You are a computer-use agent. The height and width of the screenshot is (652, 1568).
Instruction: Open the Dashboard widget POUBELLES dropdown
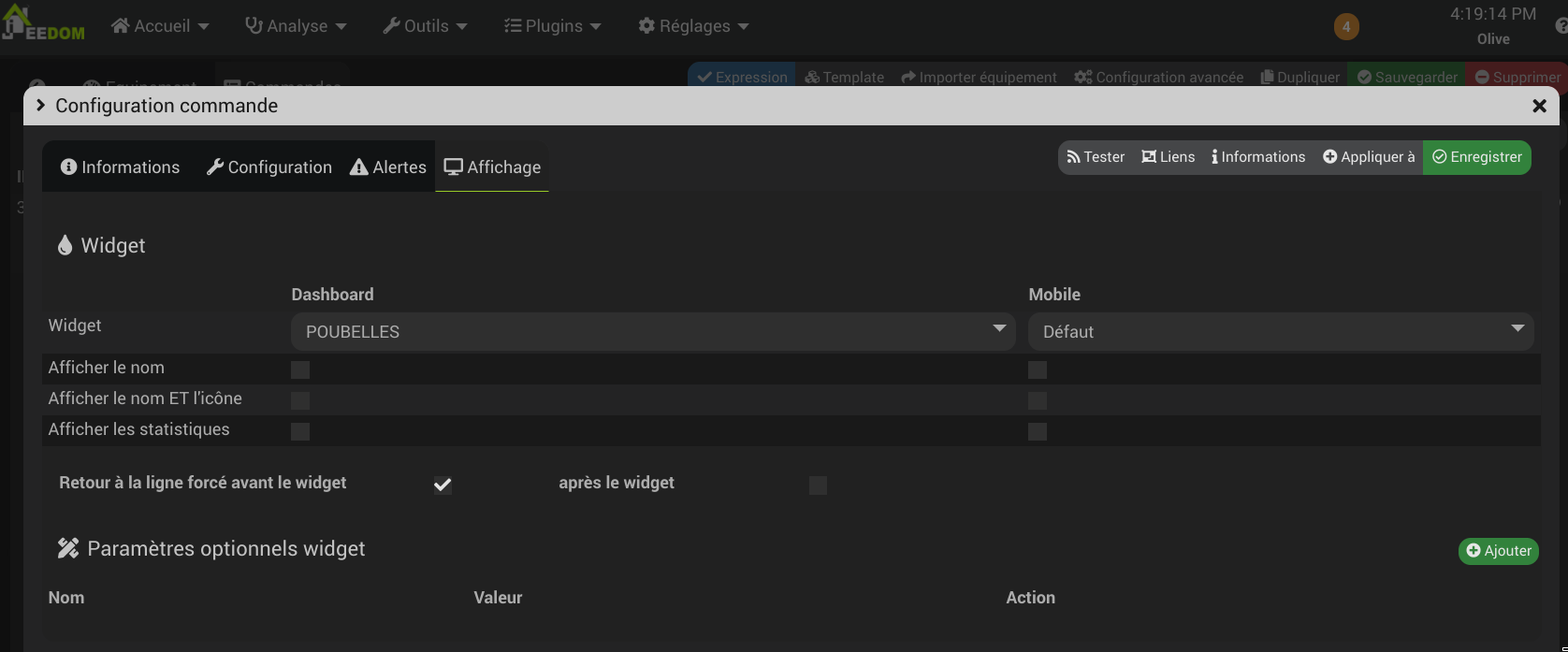pos(653,332)
